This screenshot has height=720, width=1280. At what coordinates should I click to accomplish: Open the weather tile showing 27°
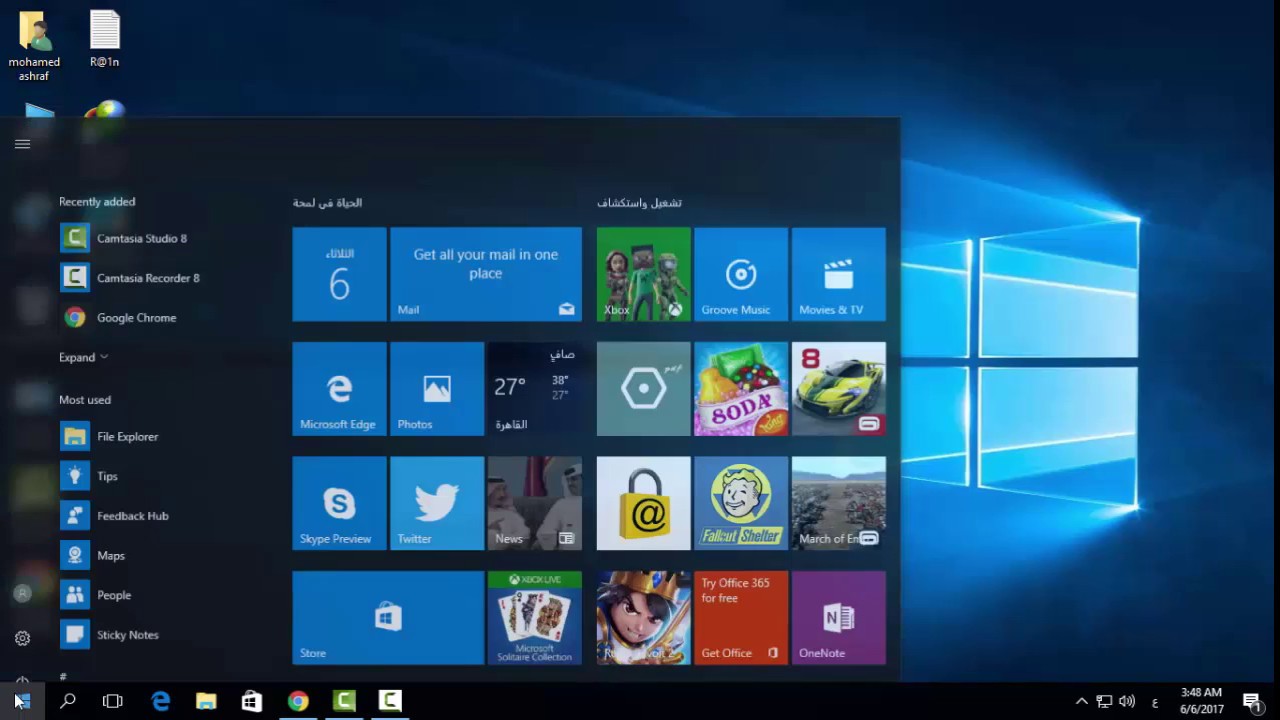[535, 389]
